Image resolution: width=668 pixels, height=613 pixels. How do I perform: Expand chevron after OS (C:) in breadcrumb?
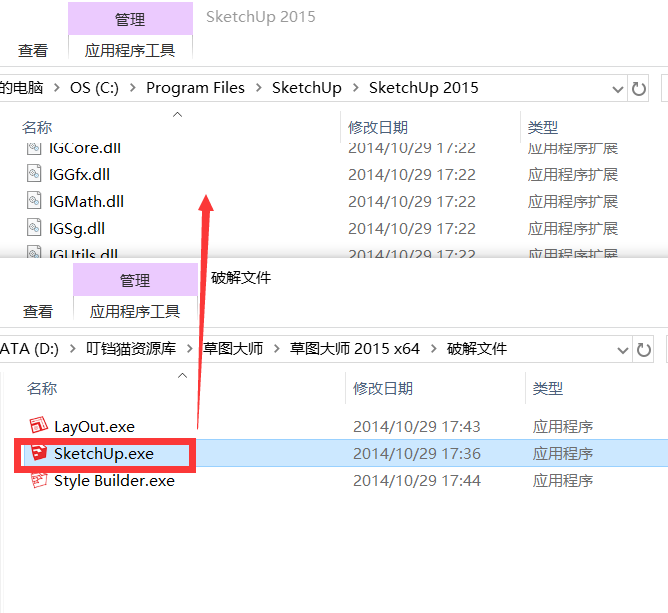point(132,88)
